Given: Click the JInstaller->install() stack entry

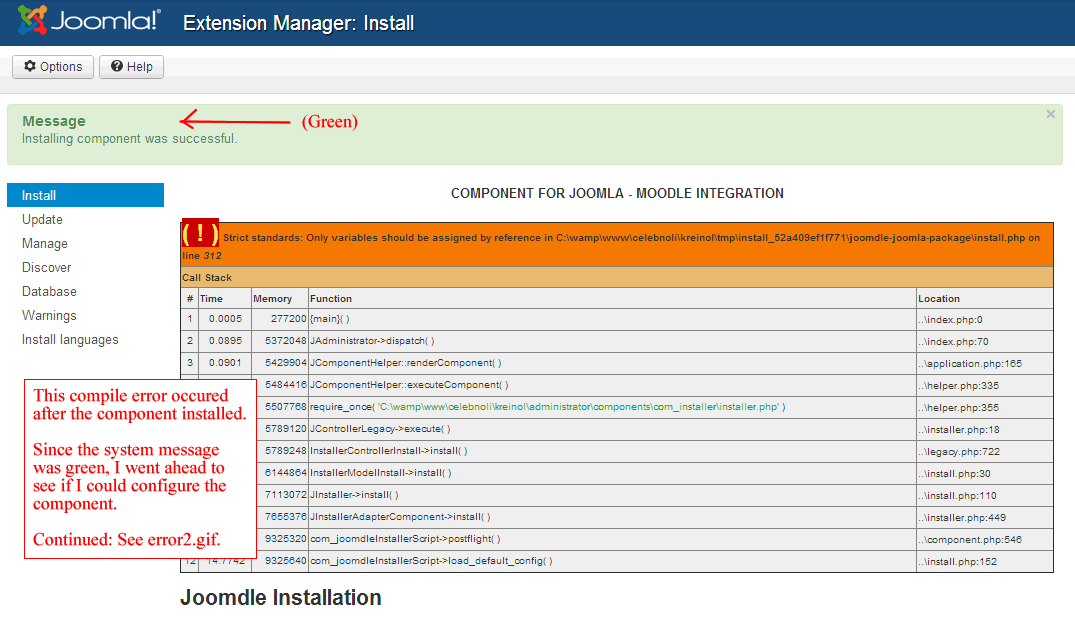Looking at the screenshot, I should pyautogui.click(x=355, y=495).
